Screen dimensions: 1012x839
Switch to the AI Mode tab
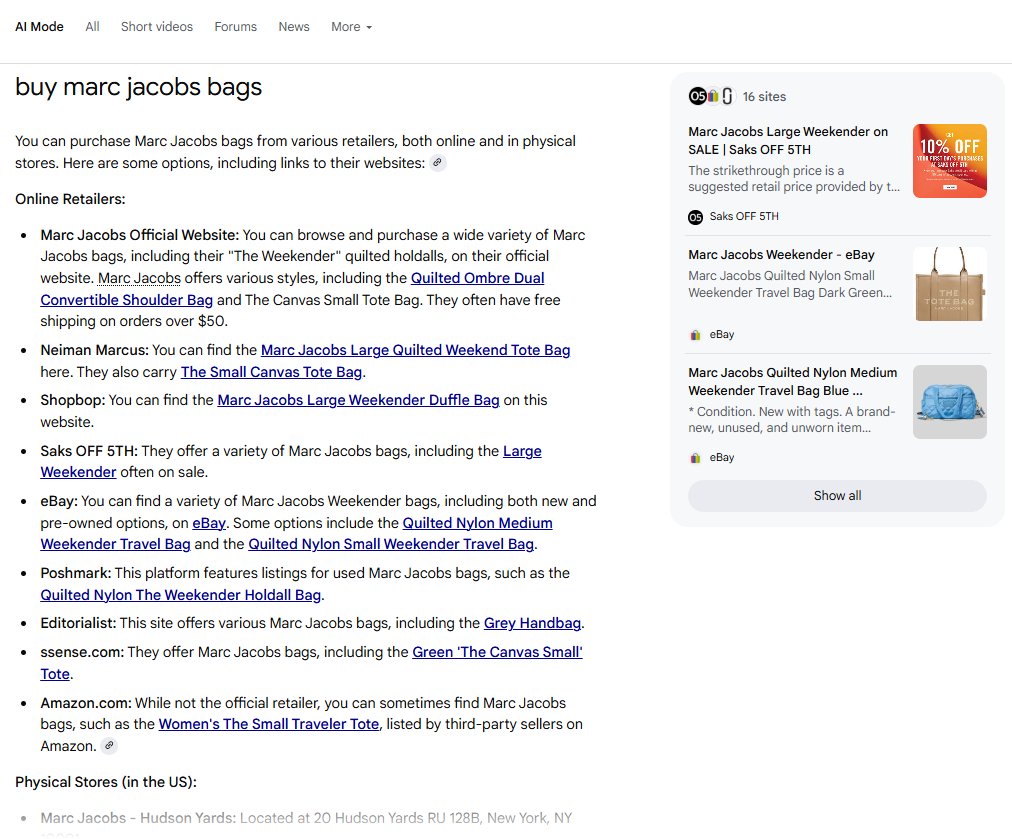(39, 26)
